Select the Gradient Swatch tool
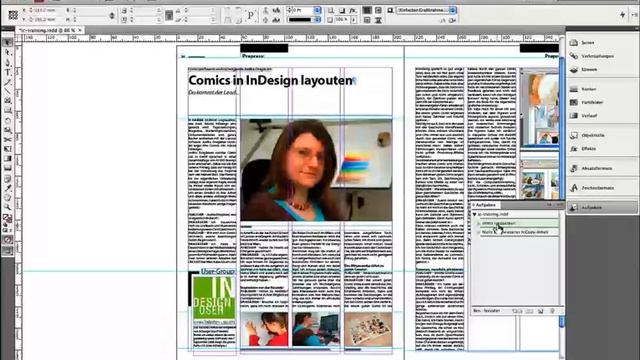 point(7,159)
